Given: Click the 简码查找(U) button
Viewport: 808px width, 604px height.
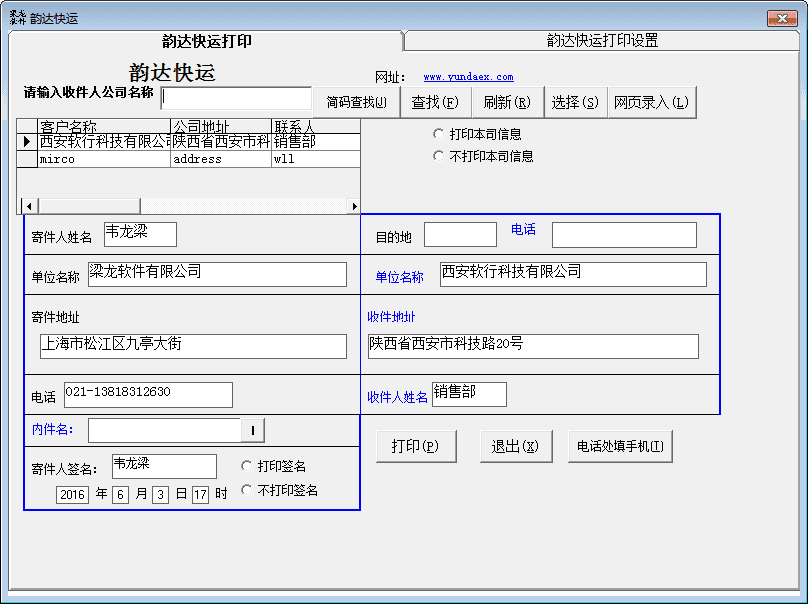Looking at the screenshot, I should [x=357, y=102].
